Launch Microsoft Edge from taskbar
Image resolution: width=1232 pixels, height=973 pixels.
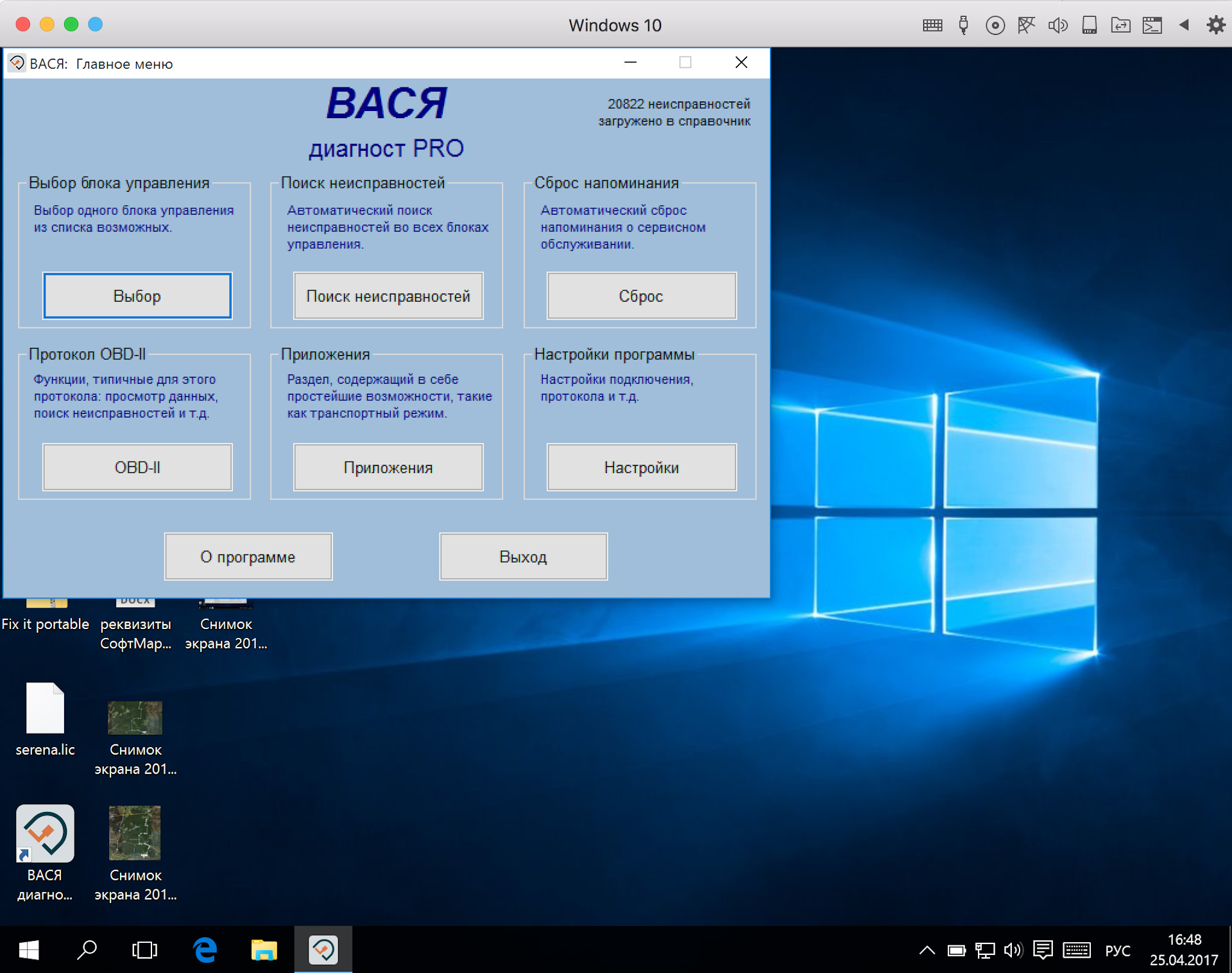[205, 950]
